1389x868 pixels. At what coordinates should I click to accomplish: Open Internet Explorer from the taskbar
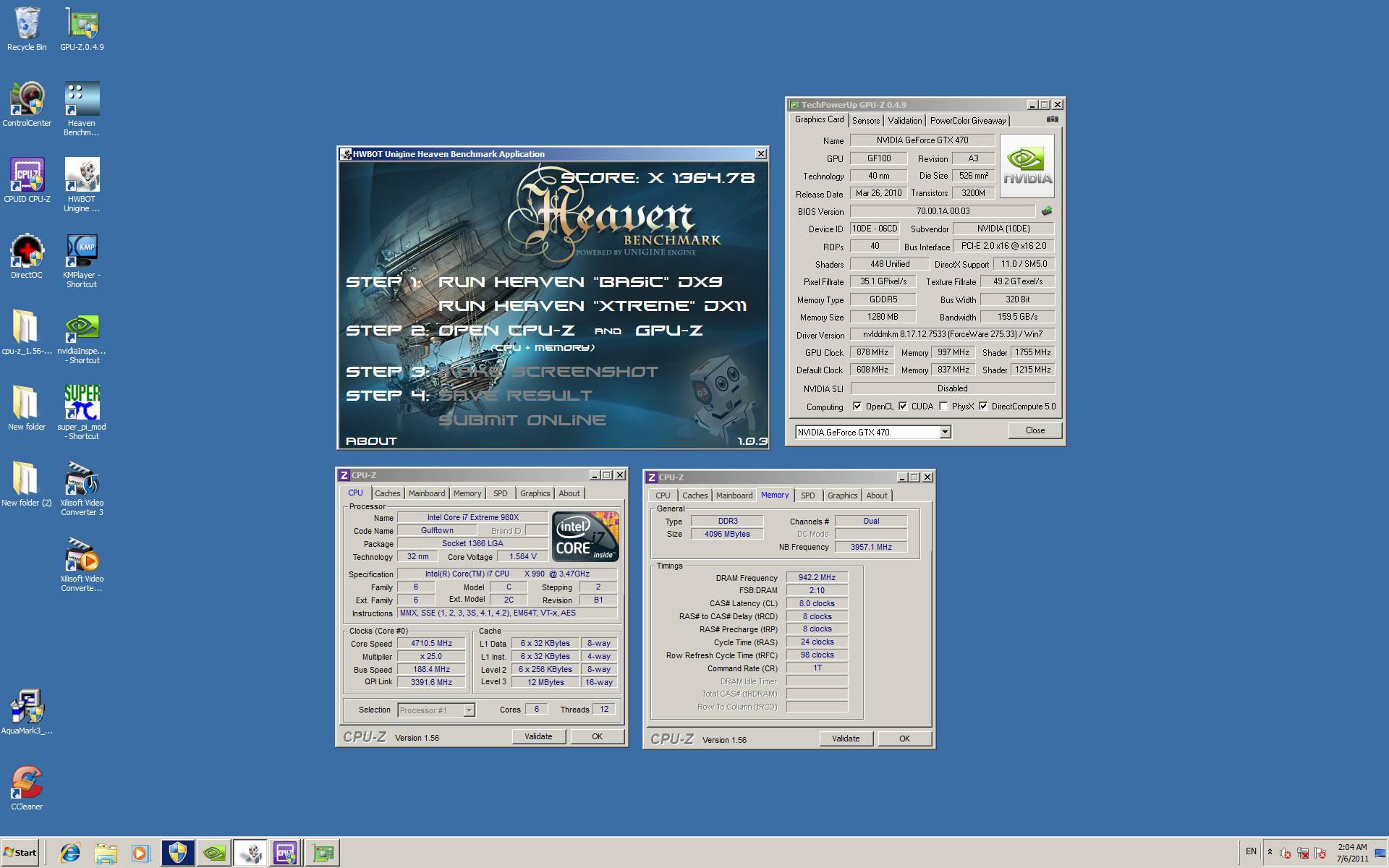[69, 853]
